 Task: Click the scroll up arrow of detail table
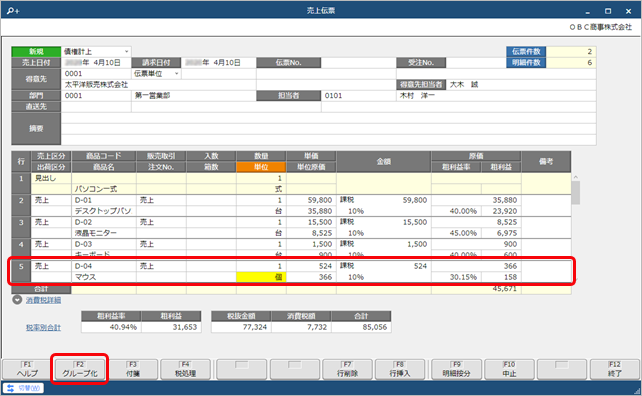pyautogui.click(x=575, y=177)
